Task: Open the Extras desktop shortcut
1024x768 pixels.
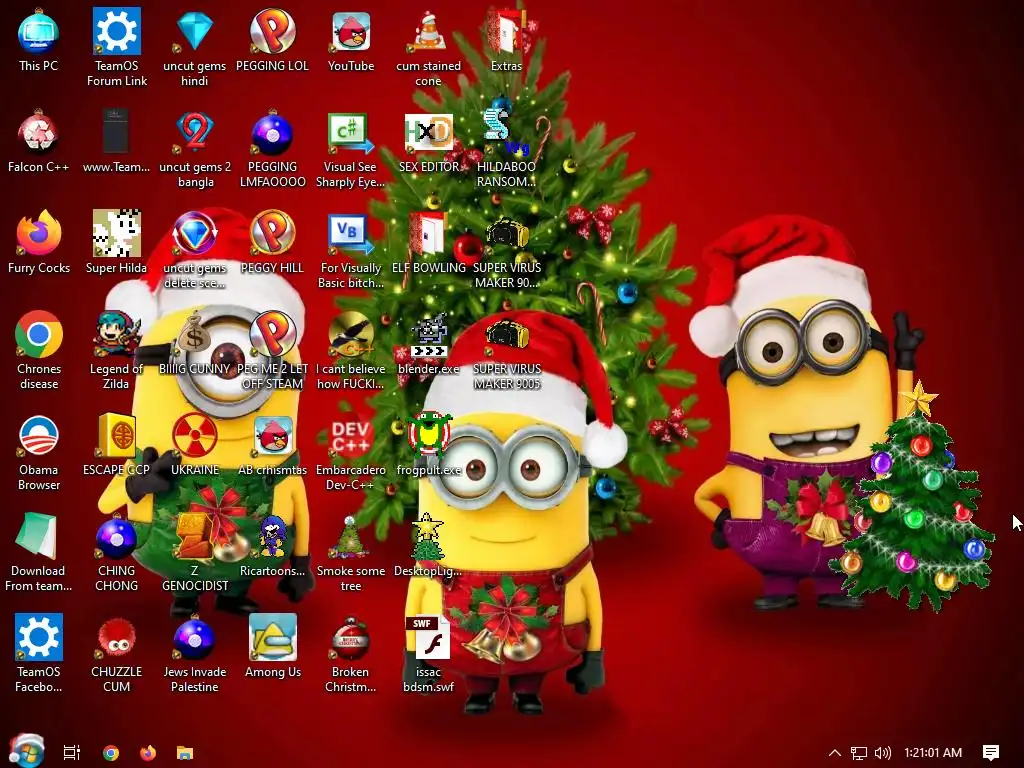Action: click(506, 40)
